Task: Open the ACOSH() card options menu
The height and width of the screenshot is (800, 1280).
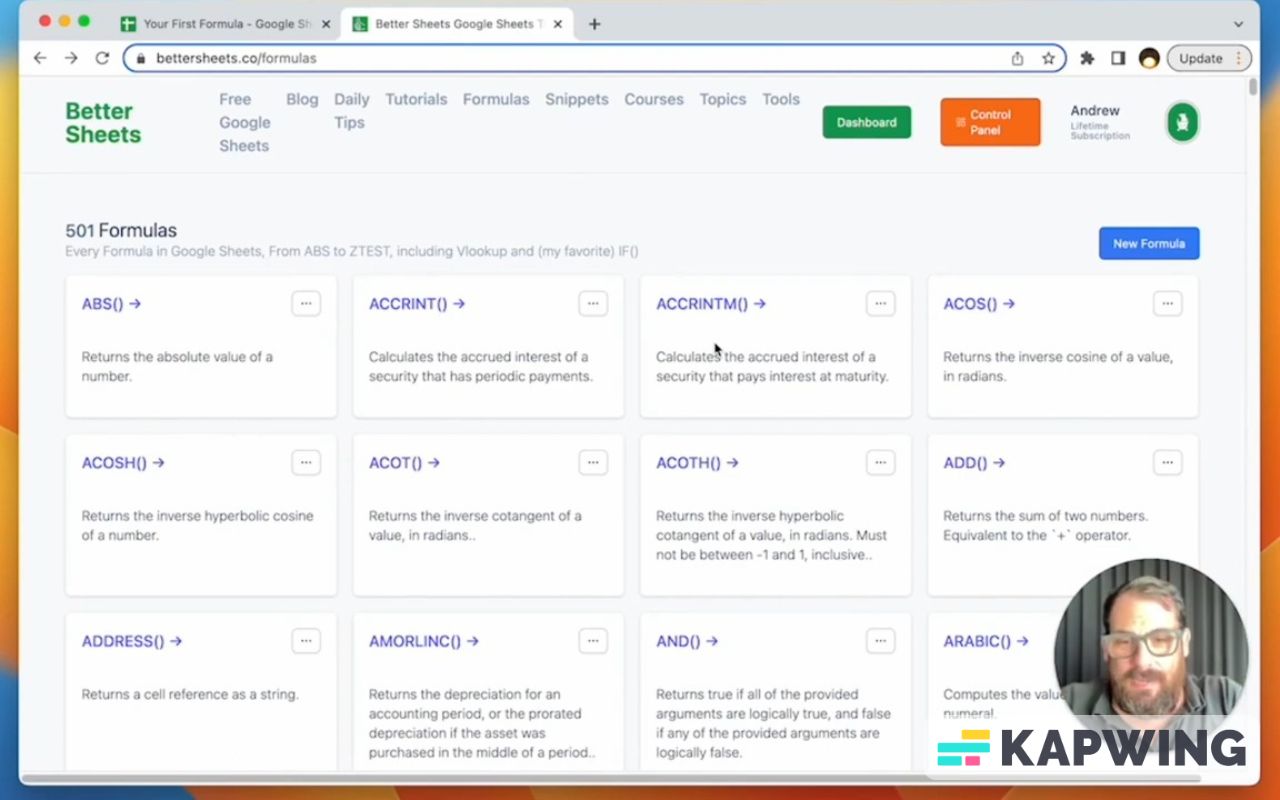Action: (x=306, y=462)
